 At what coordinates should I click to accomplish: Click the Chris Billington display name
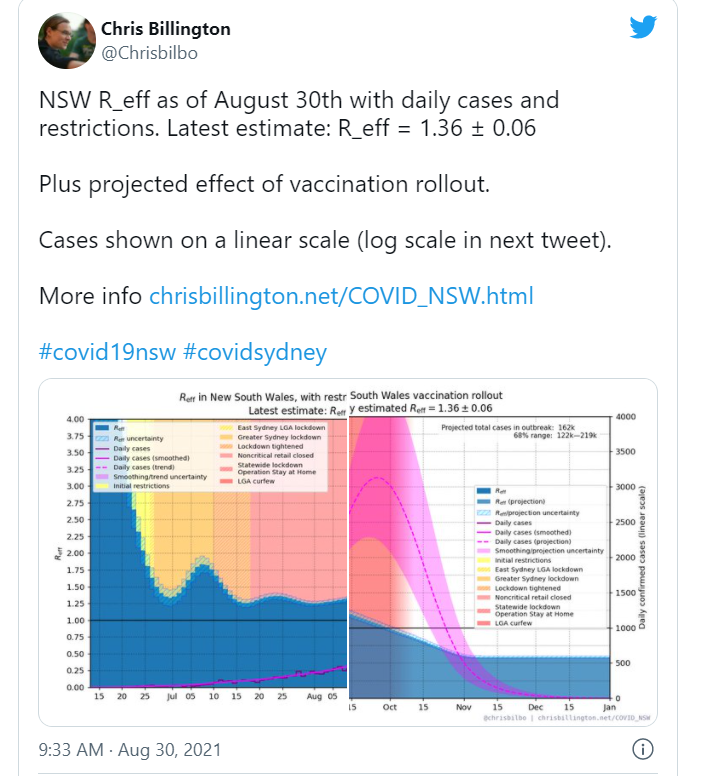point(166,29)
